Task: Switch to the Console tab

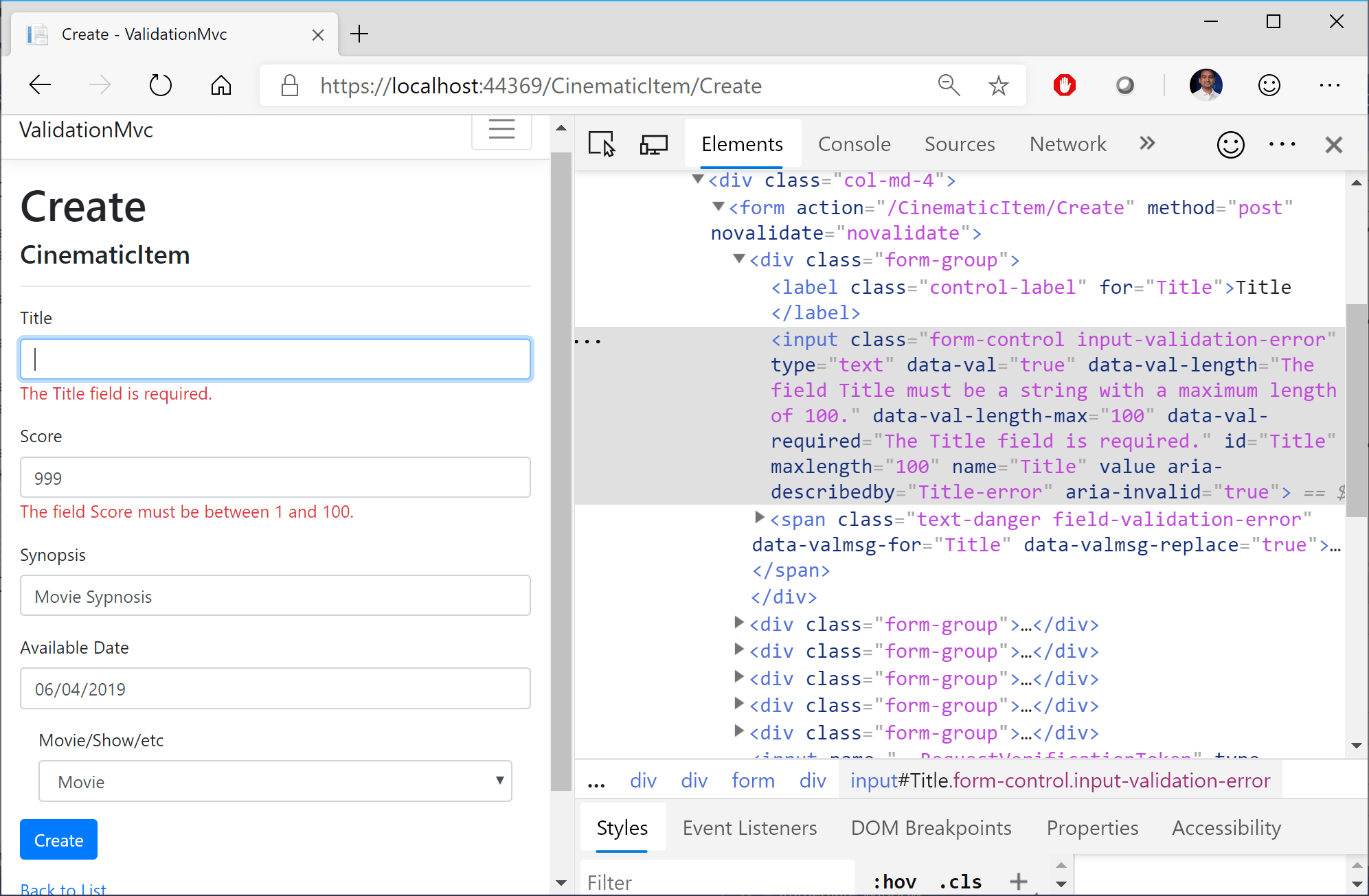Action: 854,143
